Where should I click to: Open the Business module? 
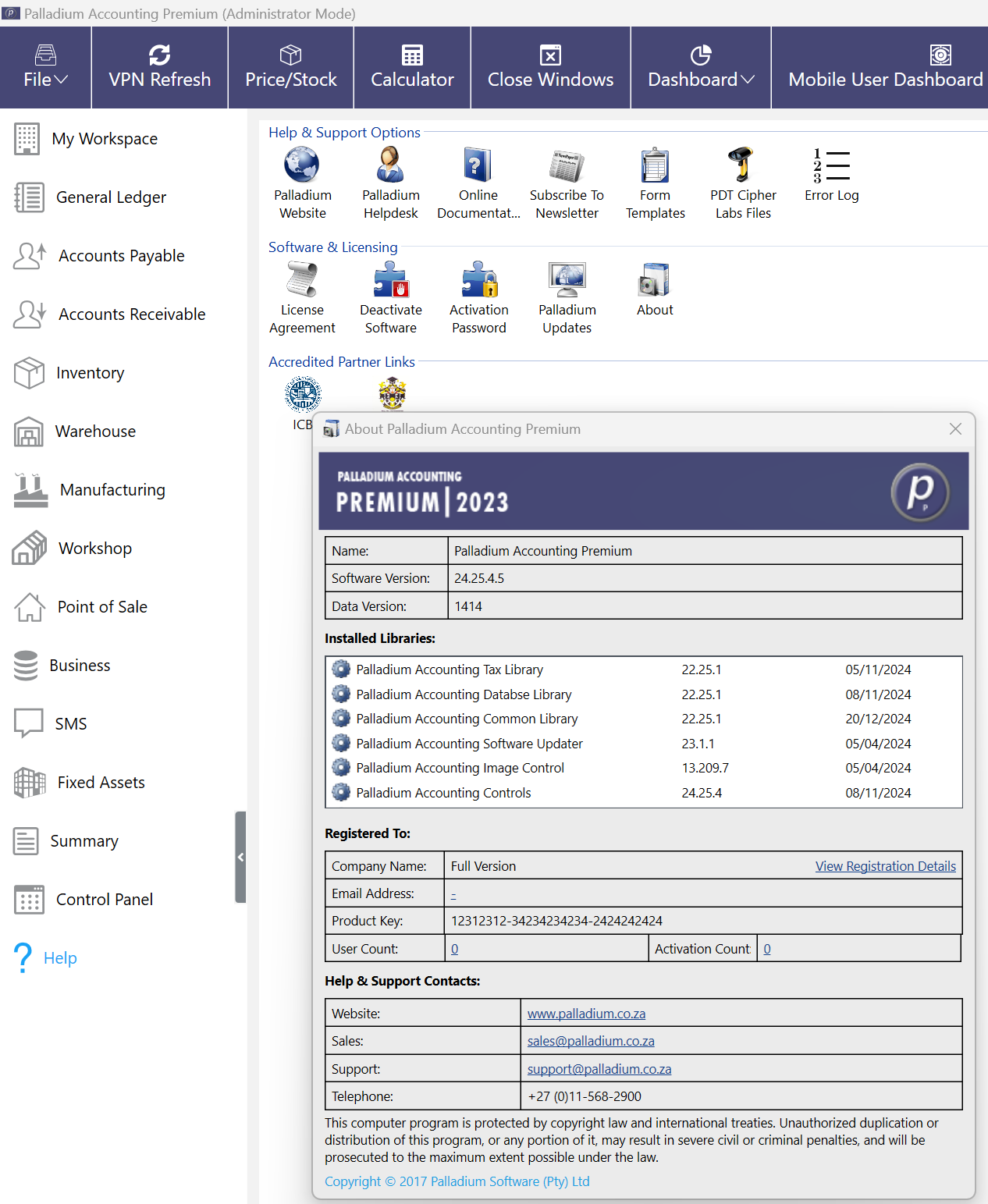point(62,666)
